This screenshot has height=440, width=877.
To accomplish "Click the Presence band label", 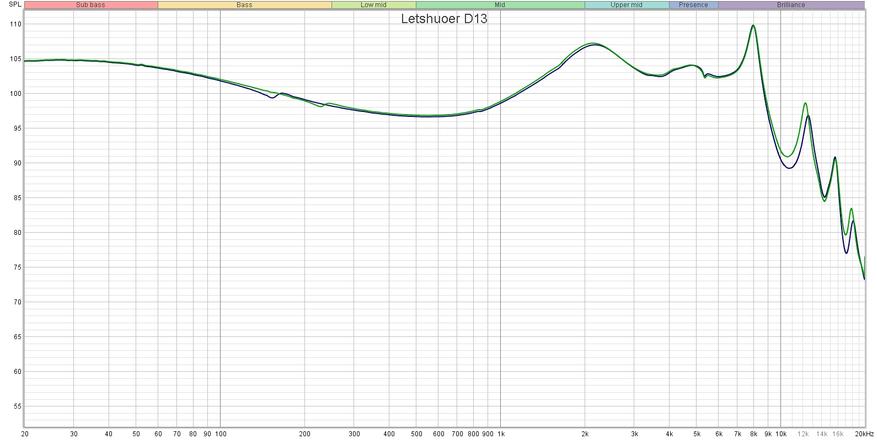I will pyautogui.click(x=694, y=5).
